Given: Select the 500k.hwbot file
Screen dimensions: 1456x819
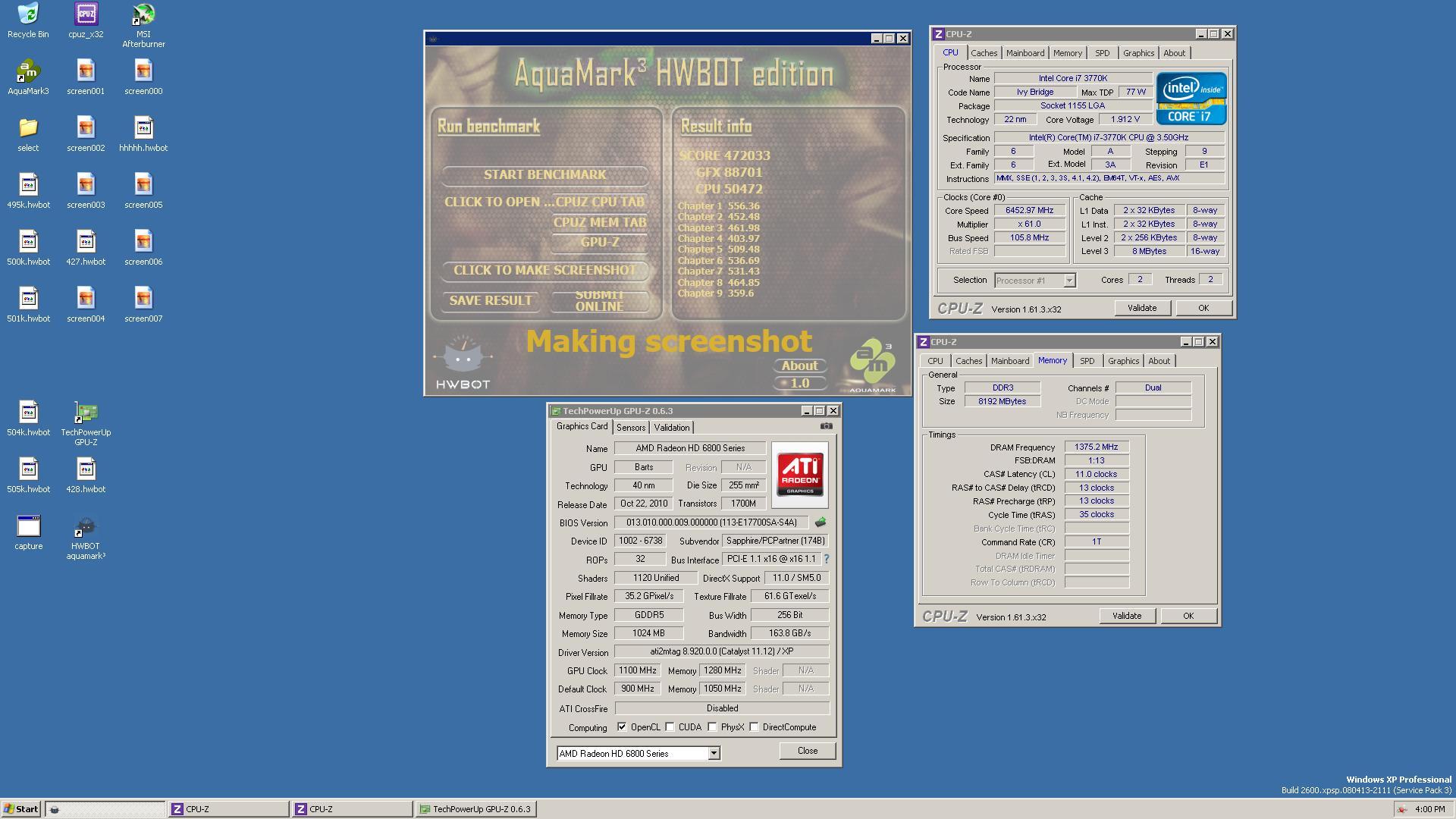Looking at the screenshot, I should [28, 248].
